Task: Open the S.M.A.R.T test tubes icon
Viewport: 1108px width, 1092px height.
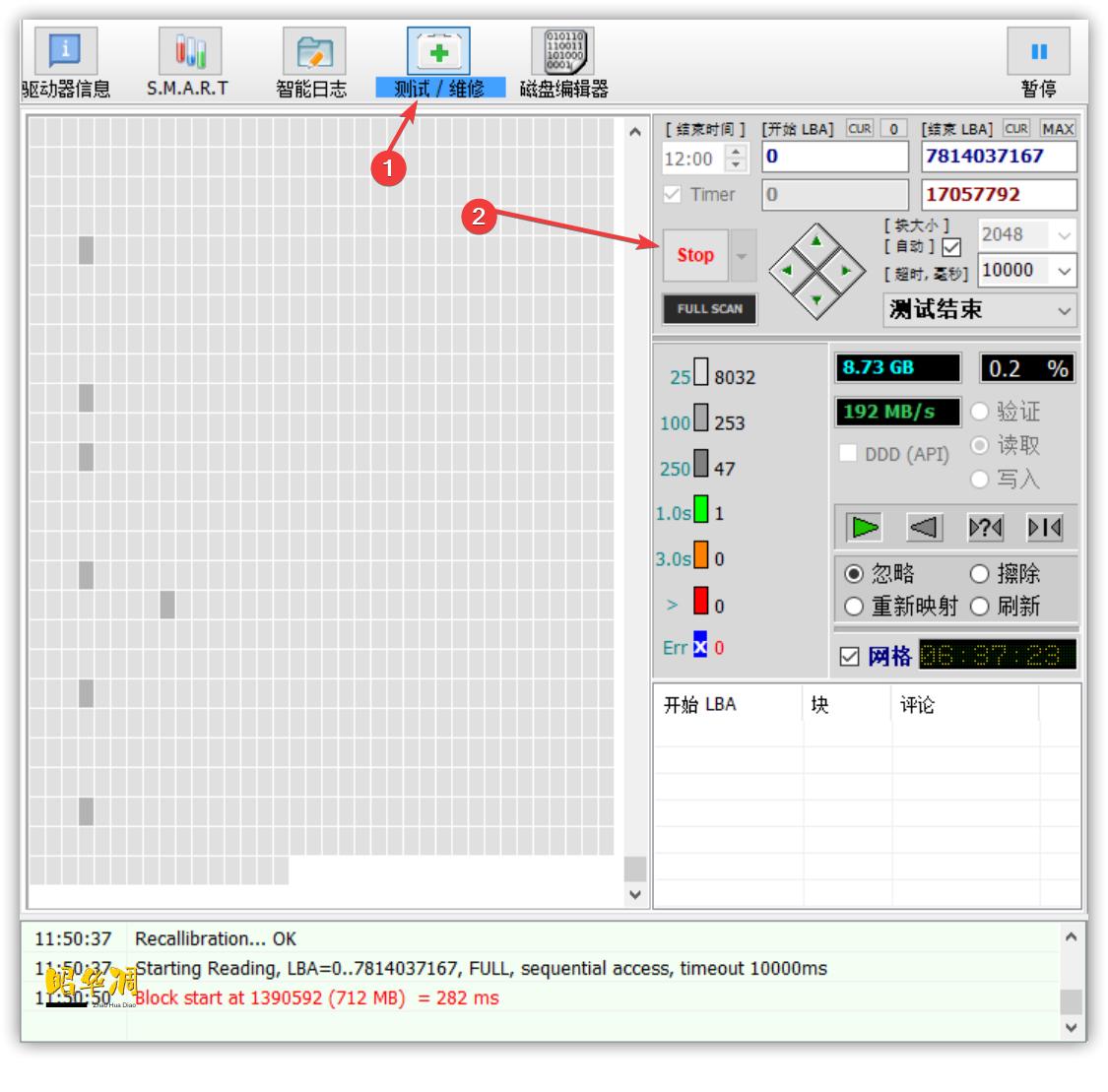Action: coord(189,51)
